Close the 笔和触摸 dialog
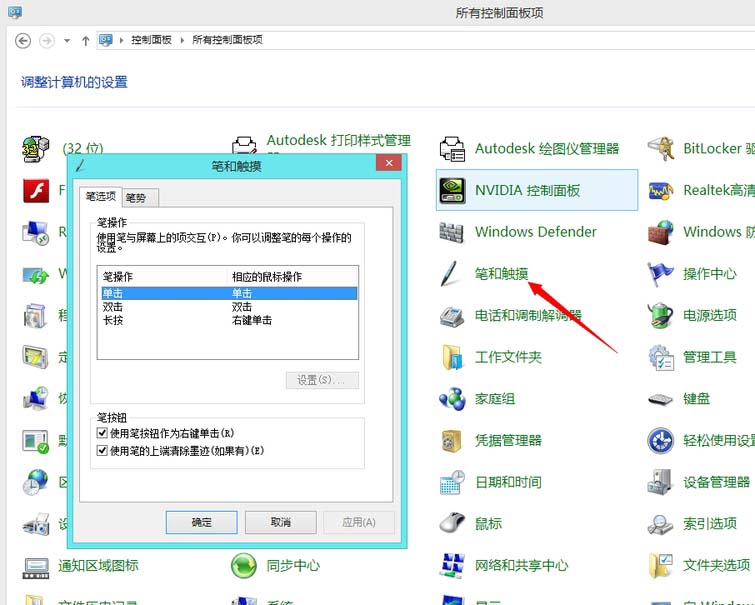The image size is (755, 605). tap(389, 163)
